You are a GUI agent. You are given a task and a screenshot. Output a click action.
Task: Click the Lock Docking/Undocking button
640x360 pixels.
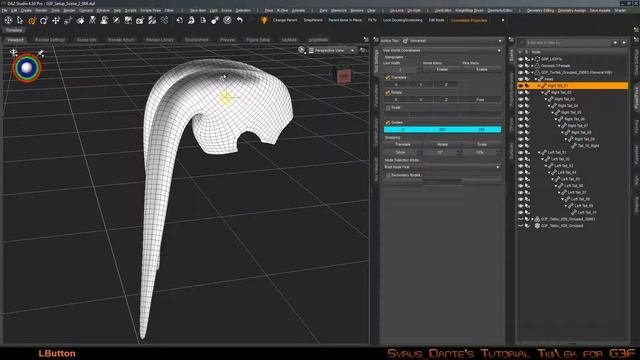402,20
